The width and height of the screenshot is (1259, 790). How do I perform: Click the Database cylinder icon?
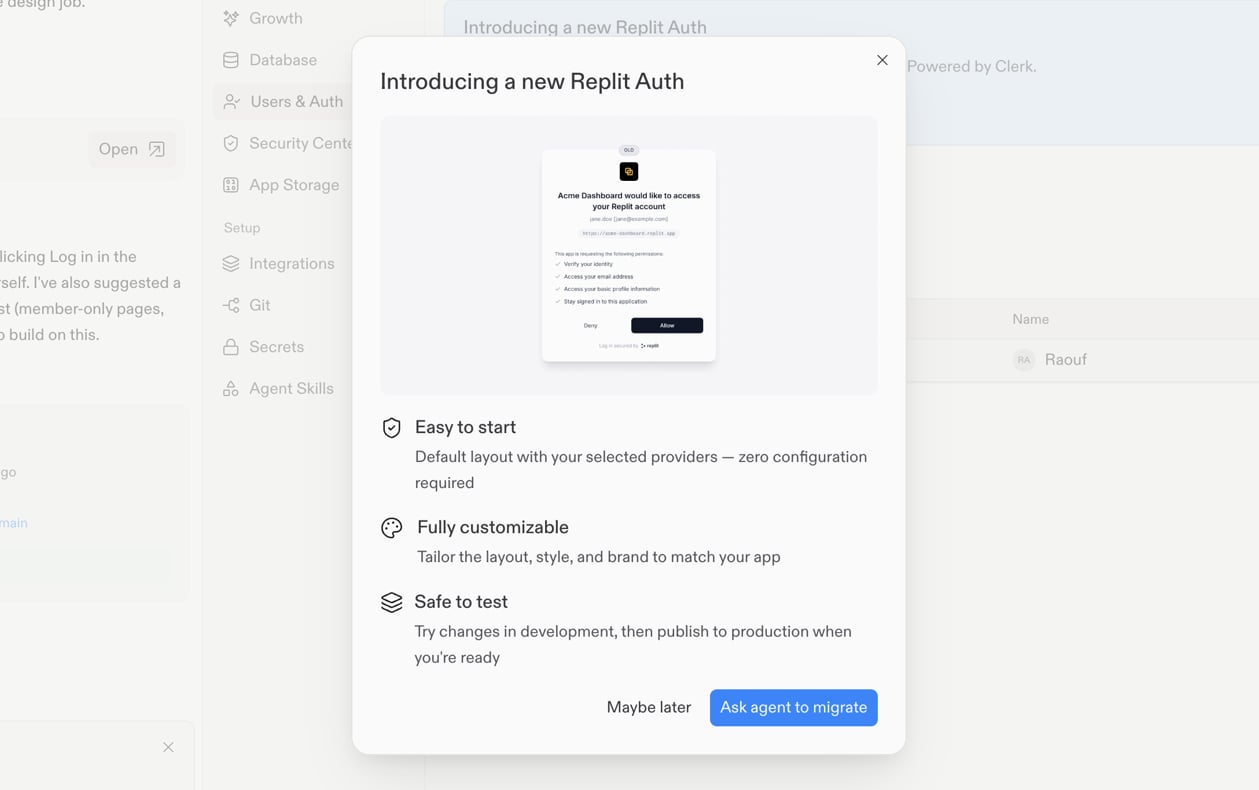pyautogui.click(x=231, y=60)
